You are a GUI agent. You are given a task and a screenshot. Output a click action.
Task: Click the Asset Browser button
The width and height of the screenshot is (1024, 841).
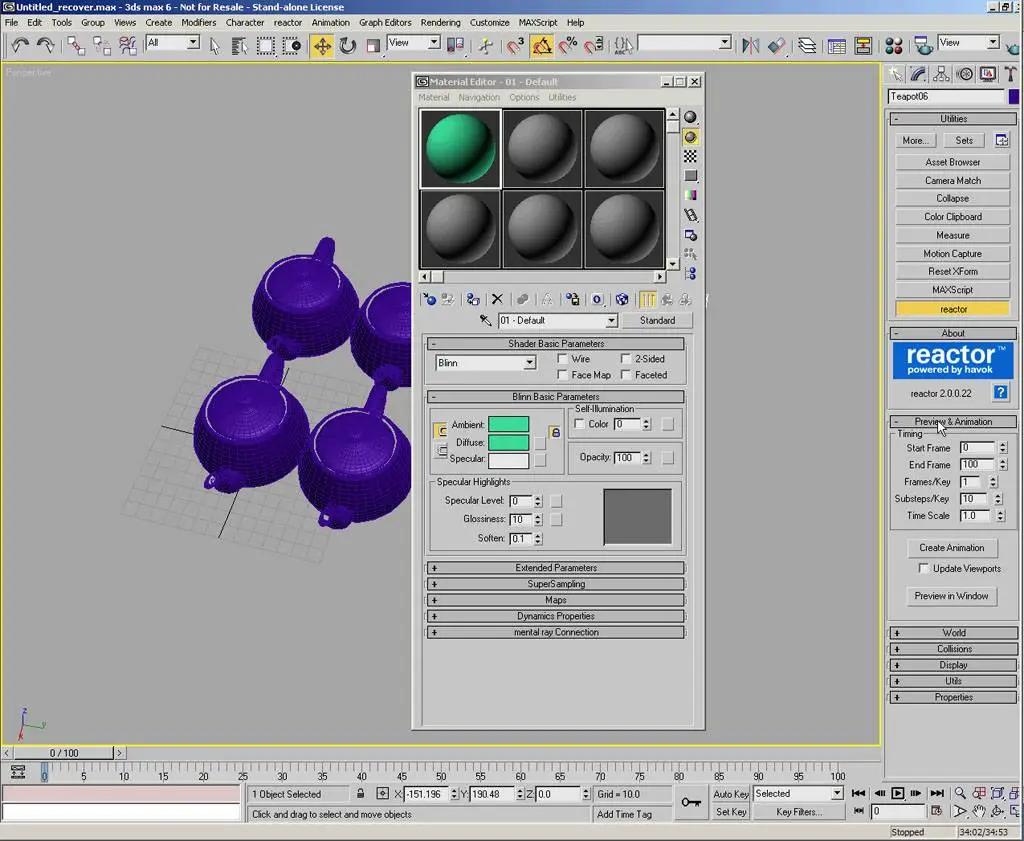[953, 162]
